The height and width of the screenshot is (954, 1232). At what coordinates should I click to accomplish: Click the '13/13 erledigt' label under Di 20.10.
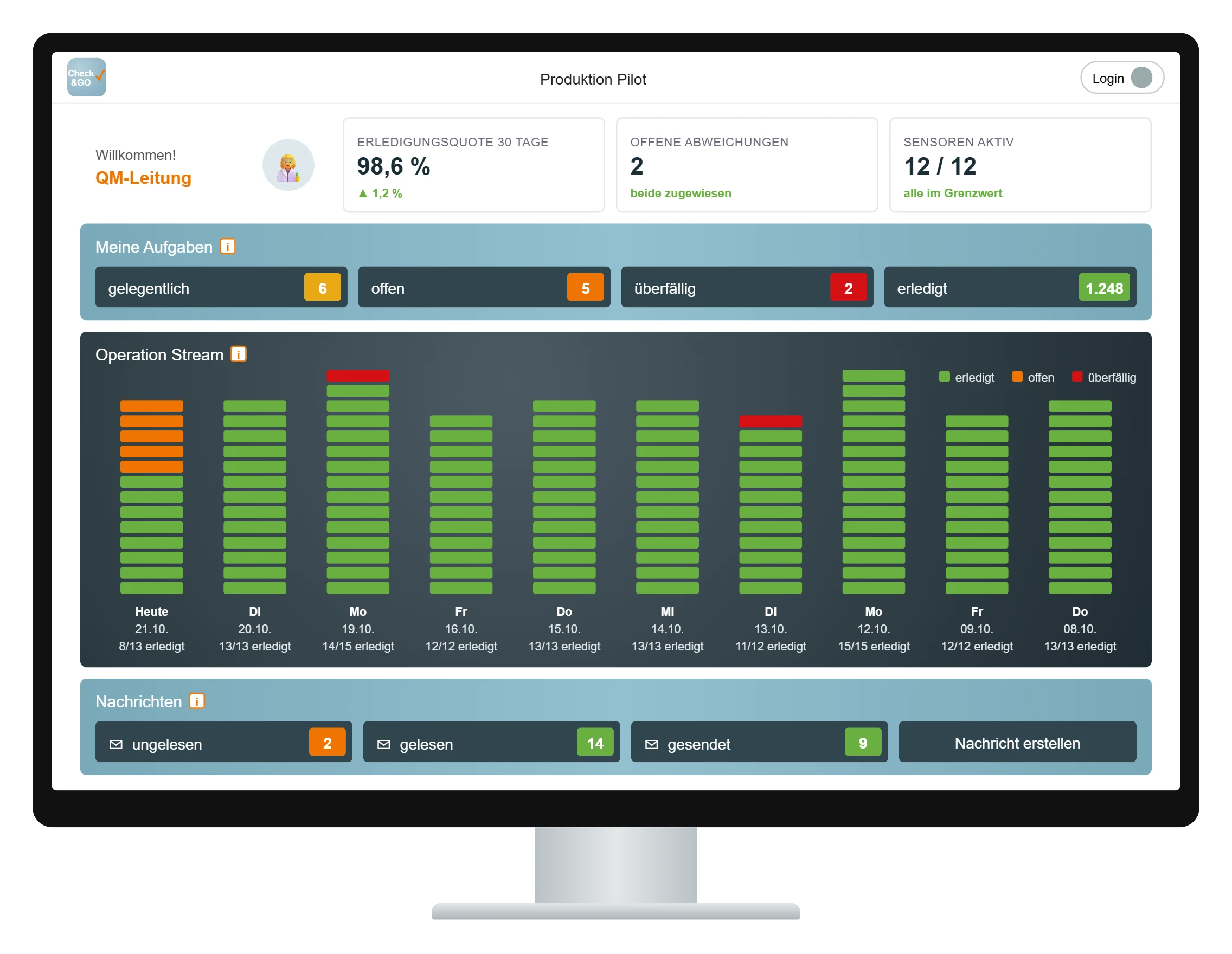255,646
